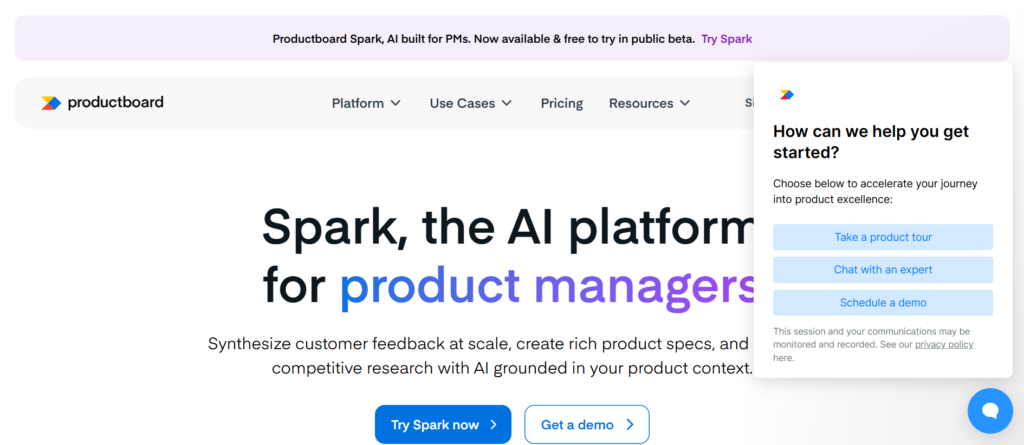Screen dimensions: 1024x445
Task: Select Chat with an expert option
Action: tap(883, 270)
